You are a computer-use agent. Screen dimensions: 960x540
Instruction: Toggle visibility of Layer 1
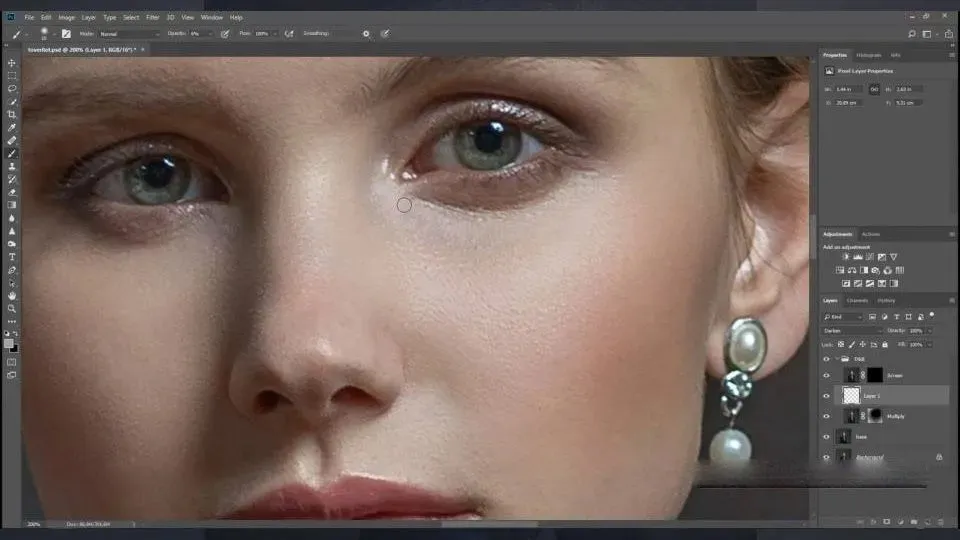coord(826,396)
